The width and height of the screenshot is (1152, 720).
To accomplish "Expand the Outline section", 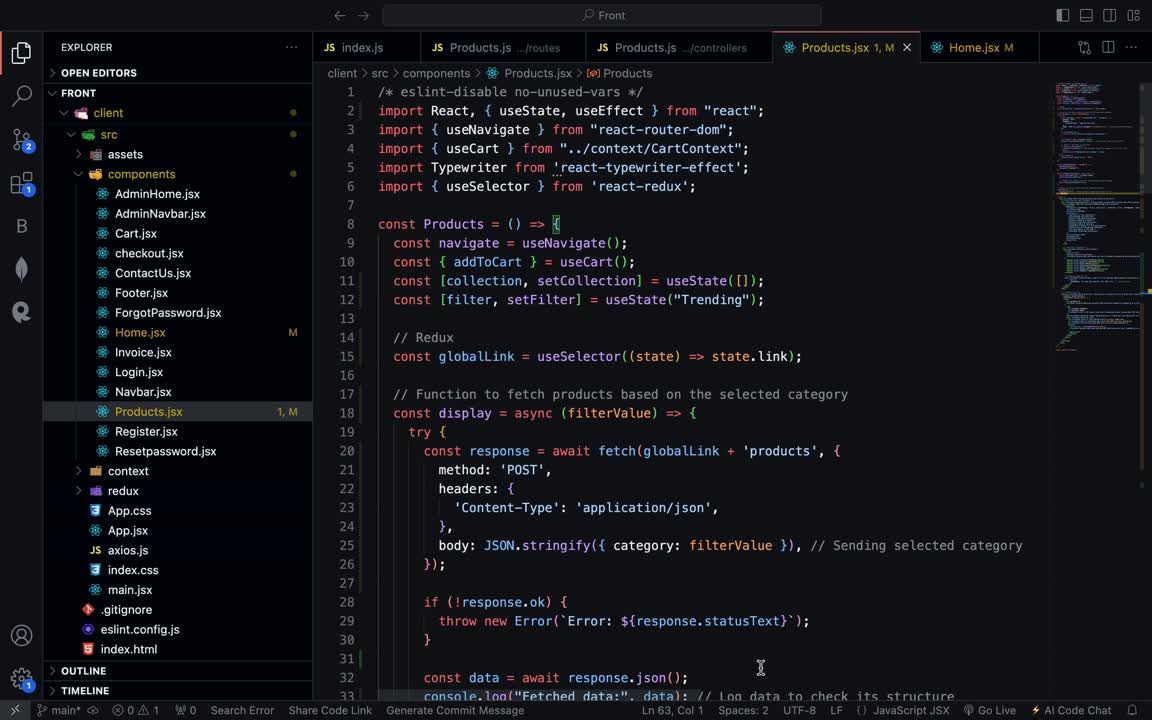I will pyautogui.click(x=178, y=671).
